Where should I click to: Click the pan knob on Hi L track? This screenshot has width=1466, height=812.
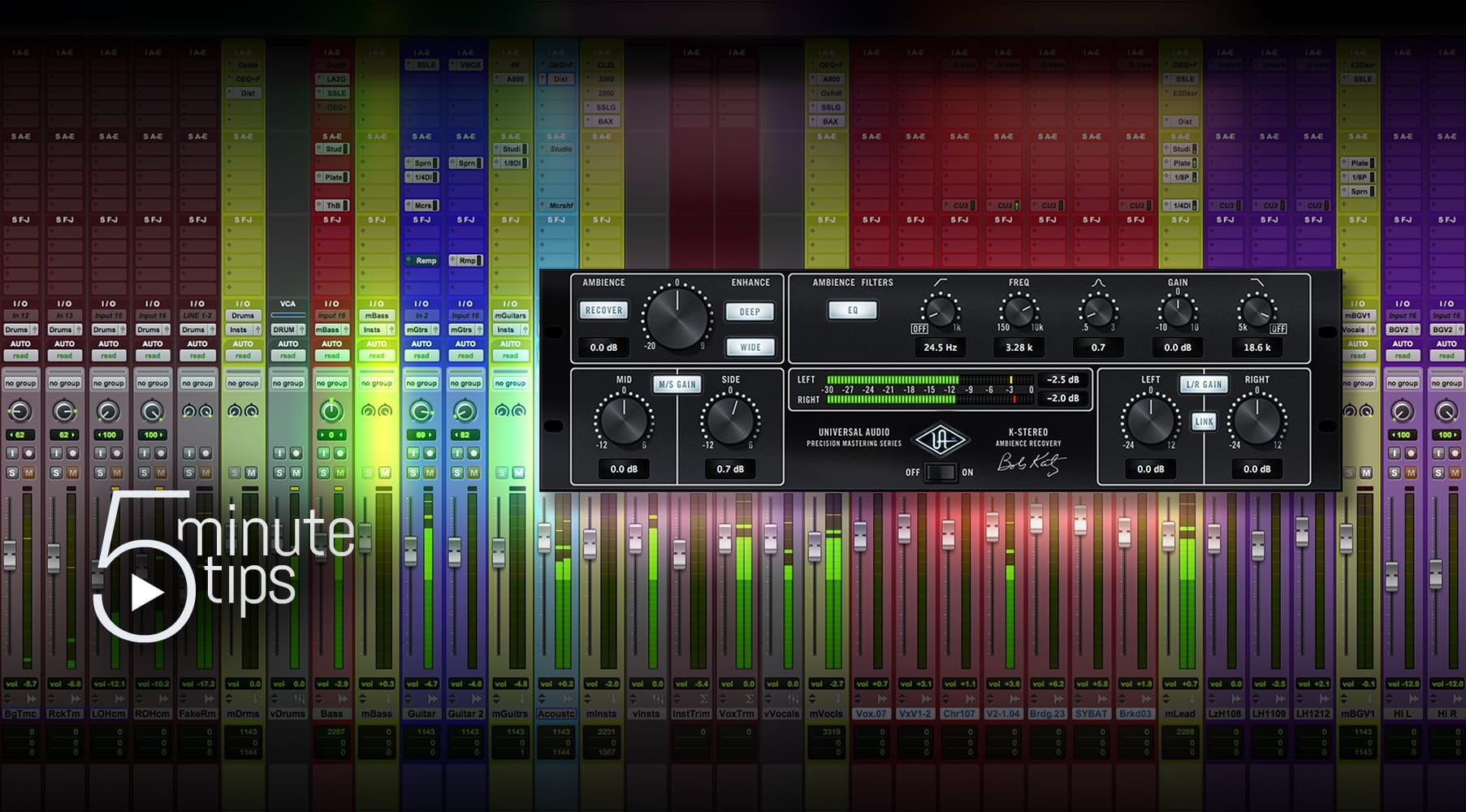1403,412
